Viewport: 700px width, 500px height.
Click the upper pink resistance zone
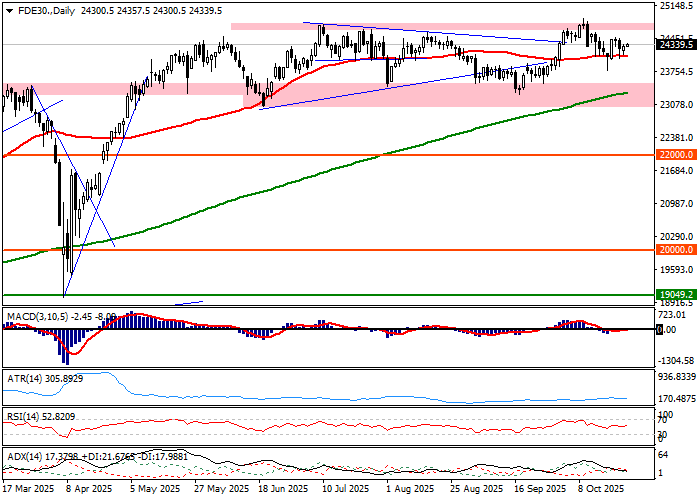click(440, 27)
